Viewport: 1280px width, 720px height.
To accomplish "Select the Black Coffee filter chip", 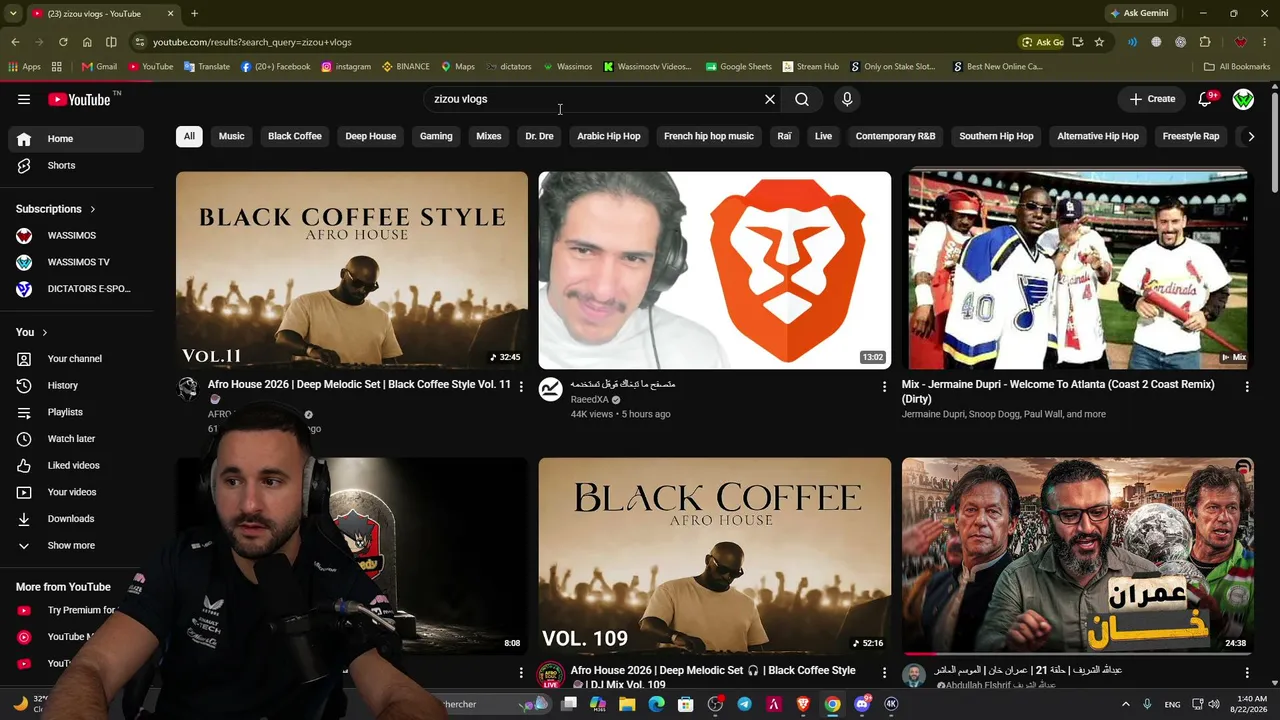I will (295, 136).
